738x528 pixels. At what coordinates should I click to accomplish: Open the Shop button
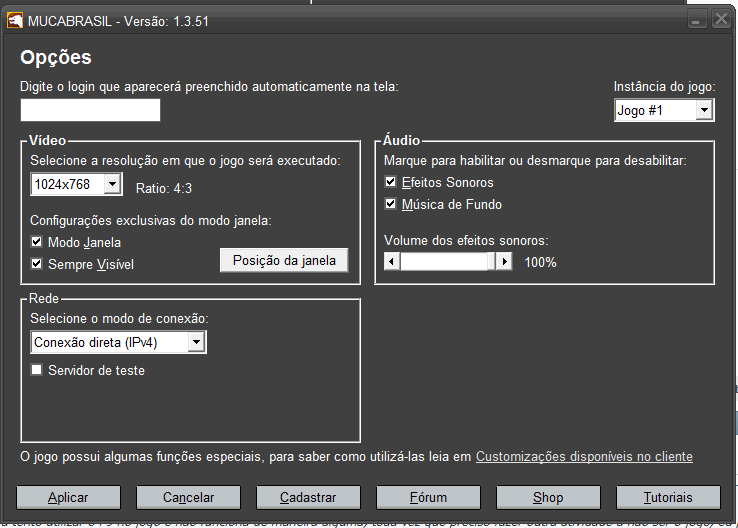coord(548,497)
